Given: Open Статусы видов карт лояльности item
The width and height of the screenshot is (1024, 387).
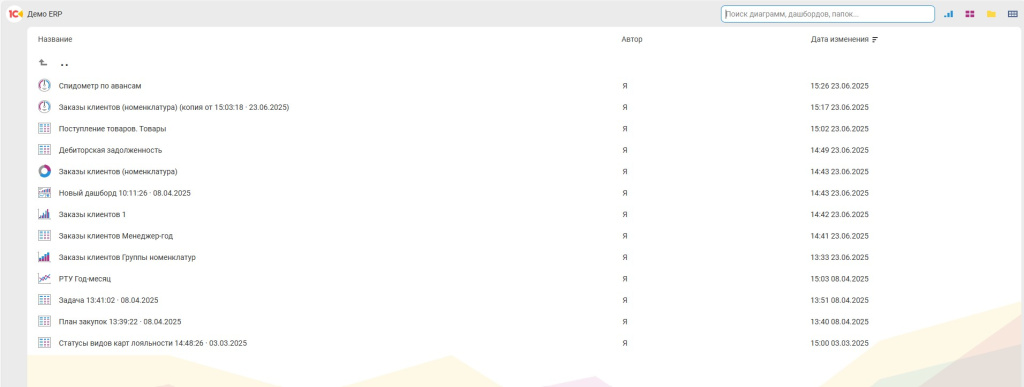Looking at the screenshot, I should (153, 343).
